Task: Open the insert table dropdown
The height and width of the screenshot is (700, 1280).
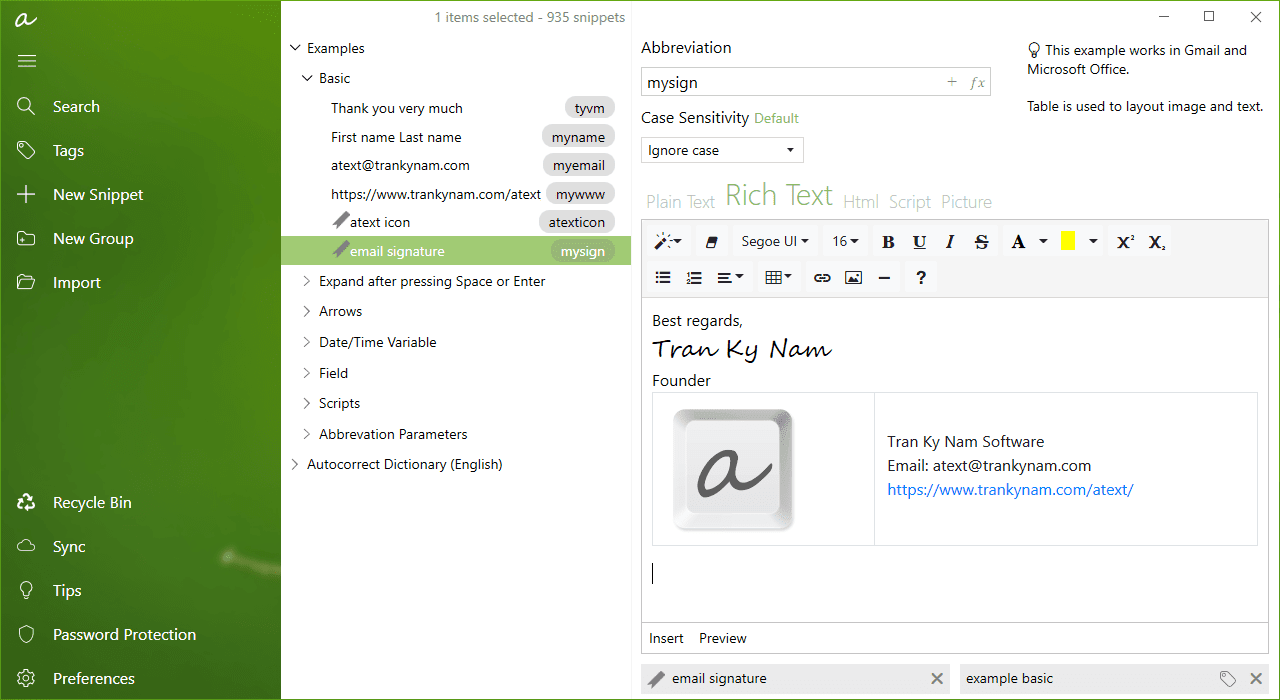Action: [x=778, y=277]
